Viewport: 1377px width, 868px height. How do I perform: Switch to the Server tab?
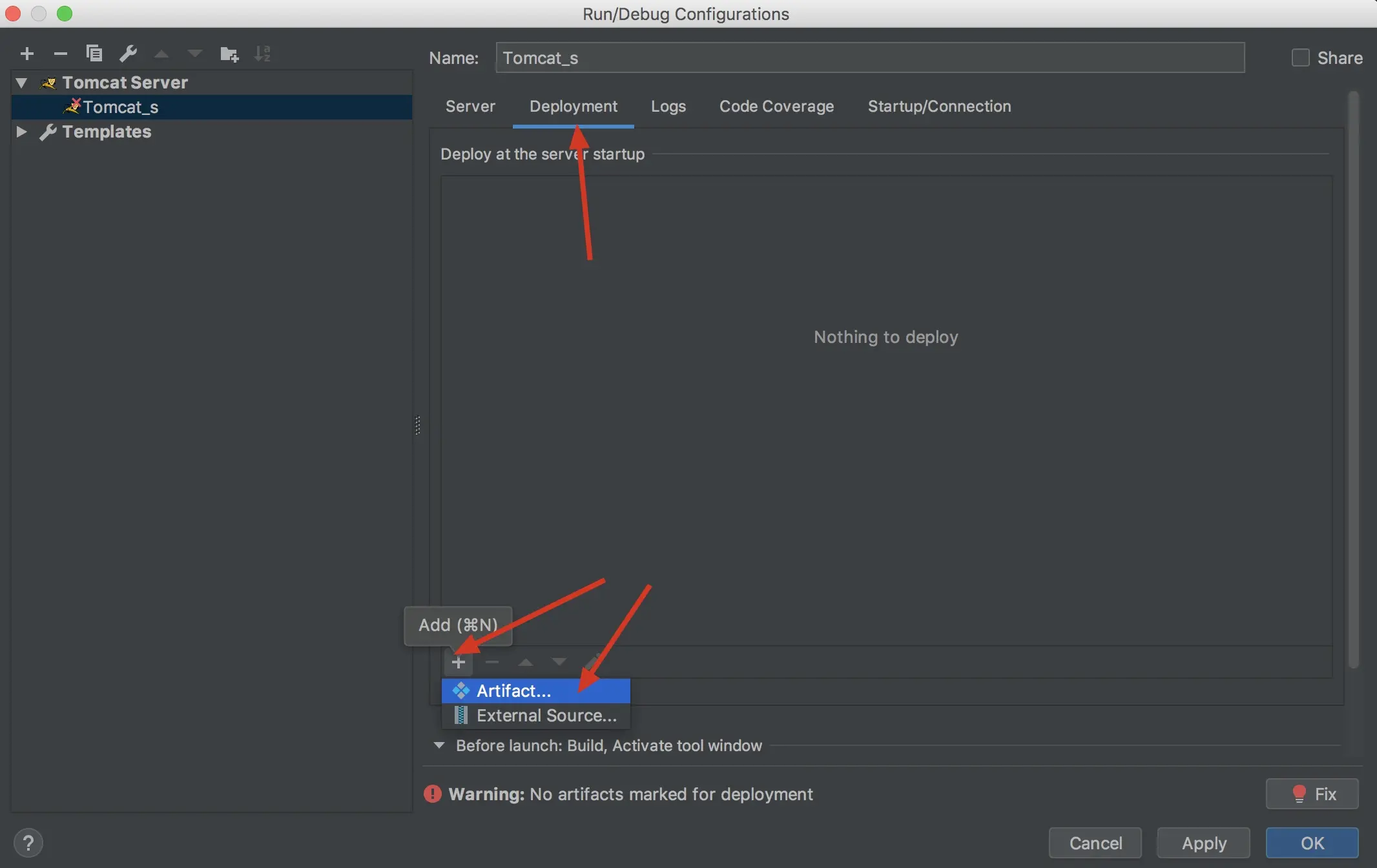pos(470,107)
